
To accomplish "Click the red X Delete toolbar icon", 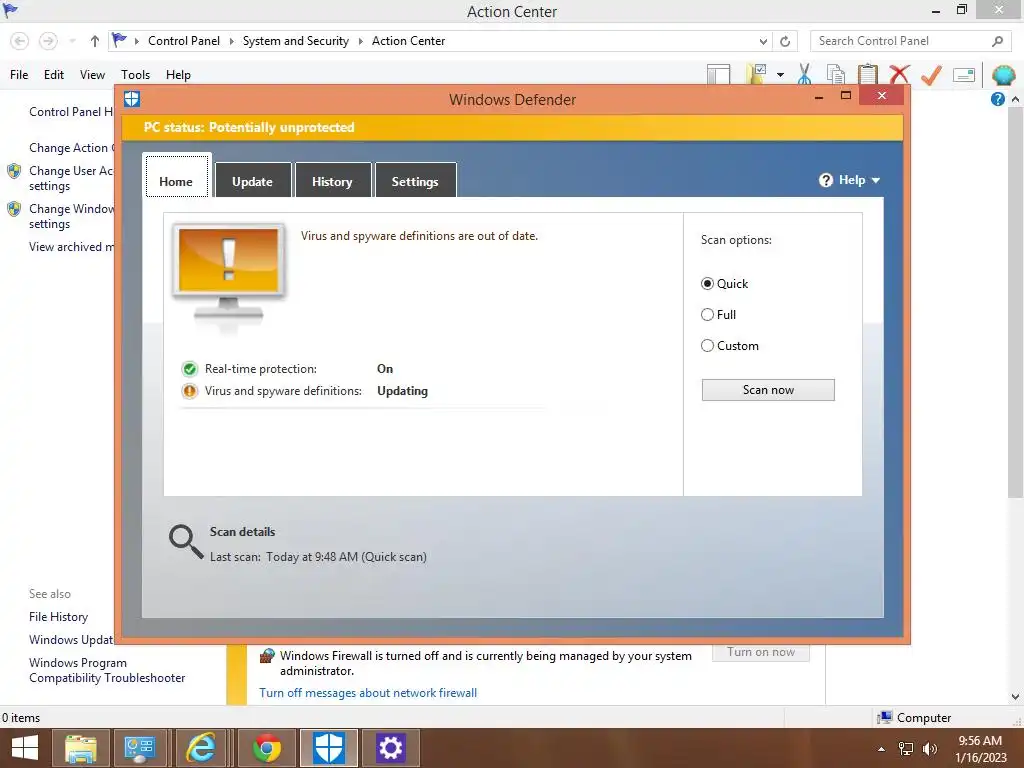I will point(899,74).
